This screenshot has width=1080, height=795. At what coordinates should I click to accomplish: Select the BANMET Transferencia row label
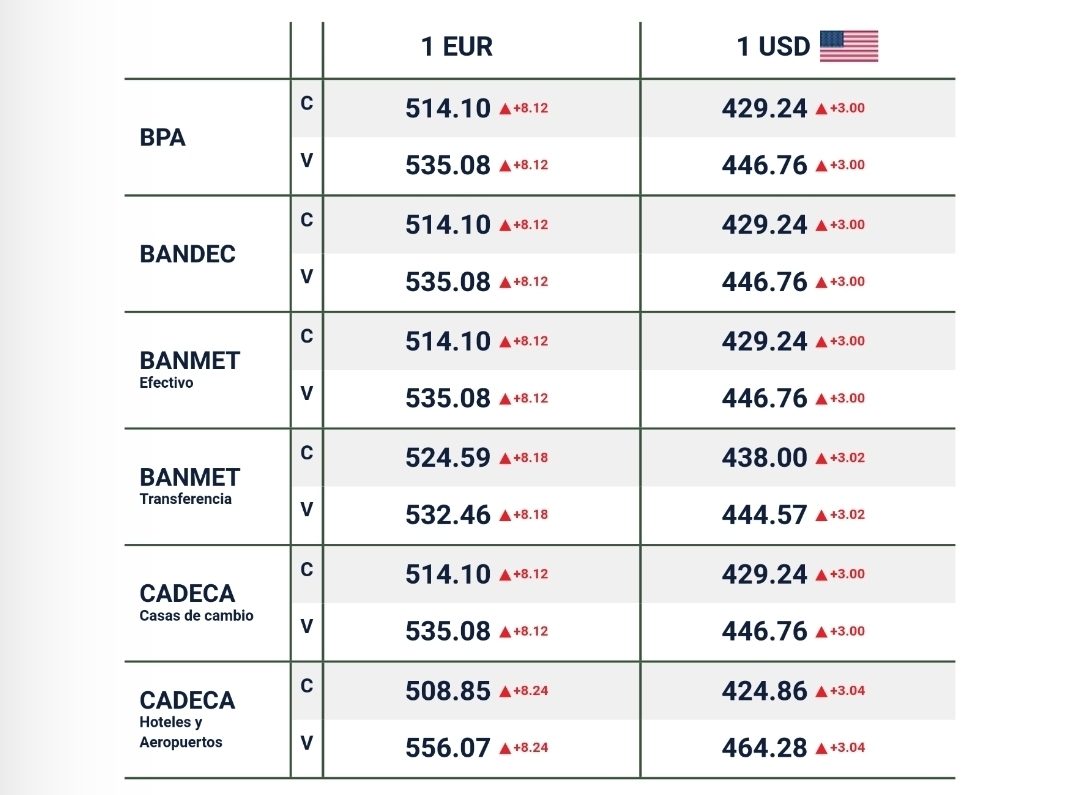pyautogui.click(x=190, y=485)
